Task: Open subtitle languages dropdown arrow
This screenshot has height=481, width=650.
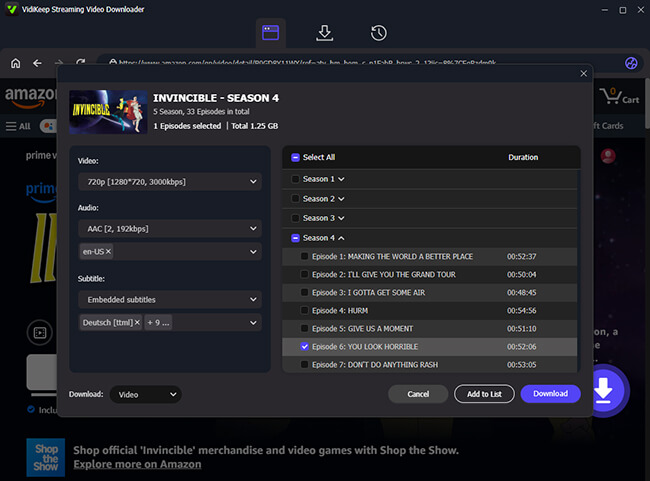Action: coord(253,323)
